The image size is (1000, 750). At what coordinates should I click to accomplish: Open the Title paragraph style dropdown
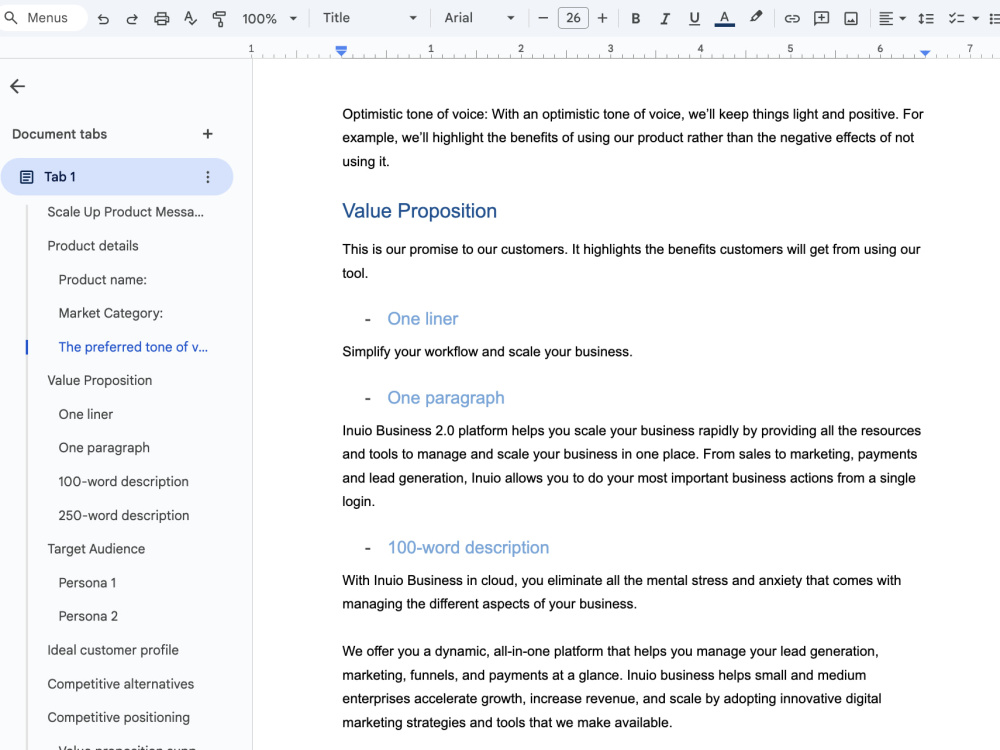click(x=369, y=18)
